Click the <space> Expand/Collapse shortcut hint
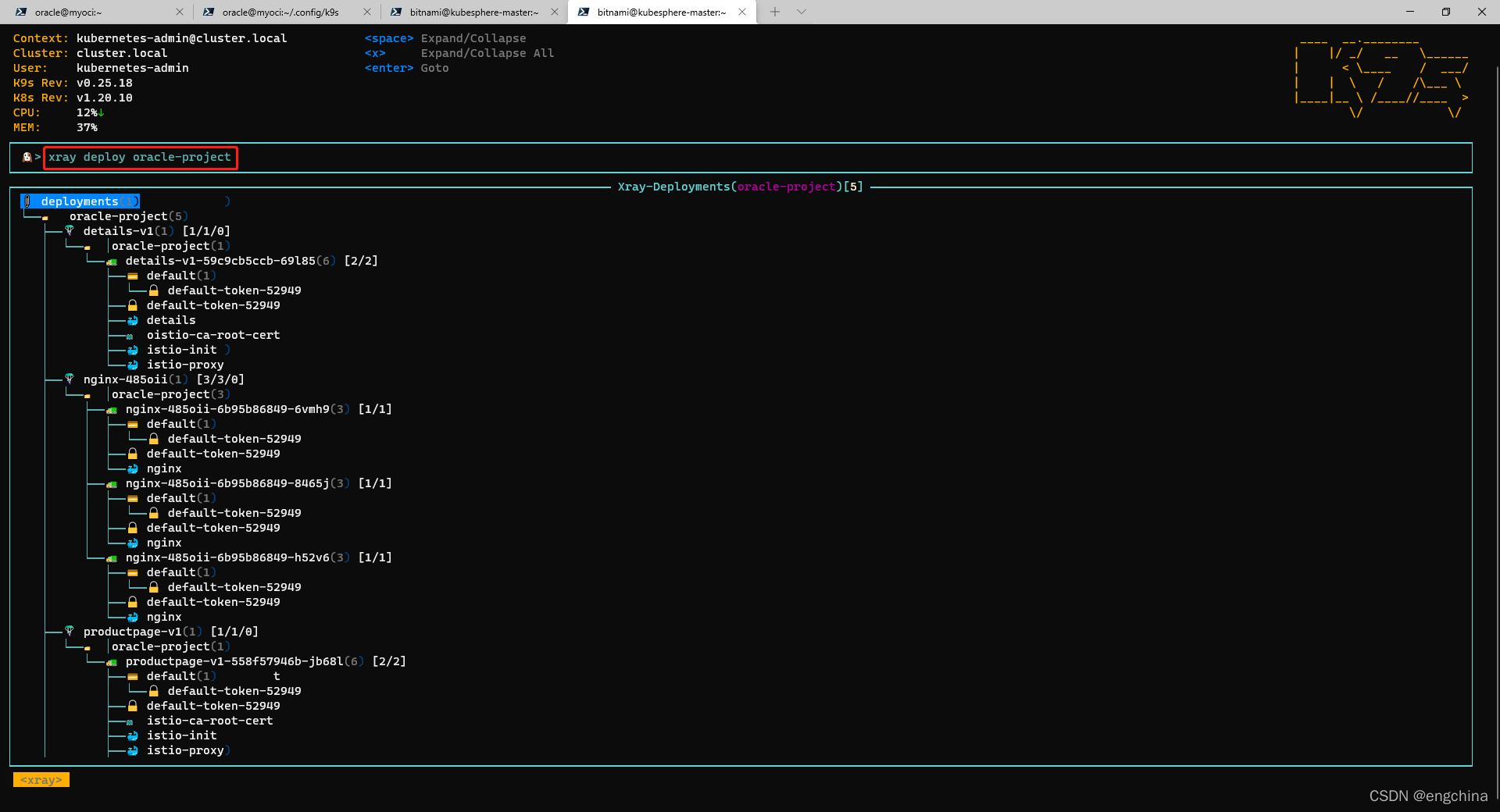 pos(445,38)
